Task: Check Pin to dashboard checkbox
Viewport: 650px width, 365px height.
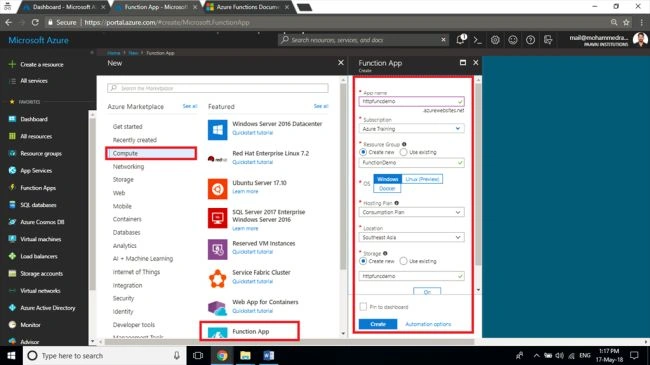Action: point(364,307)
